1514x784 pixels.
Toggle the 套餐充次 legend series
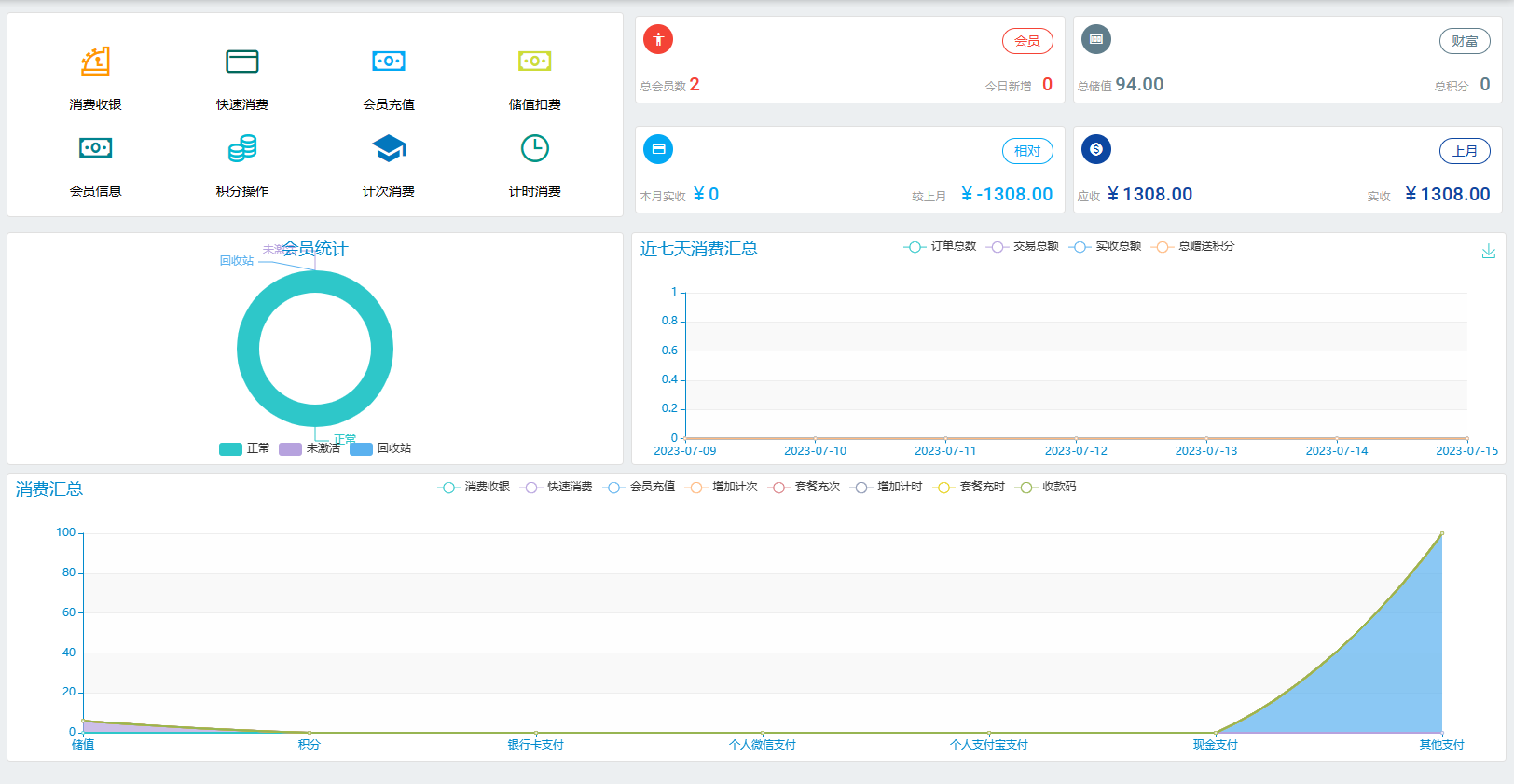coord(805,487)
